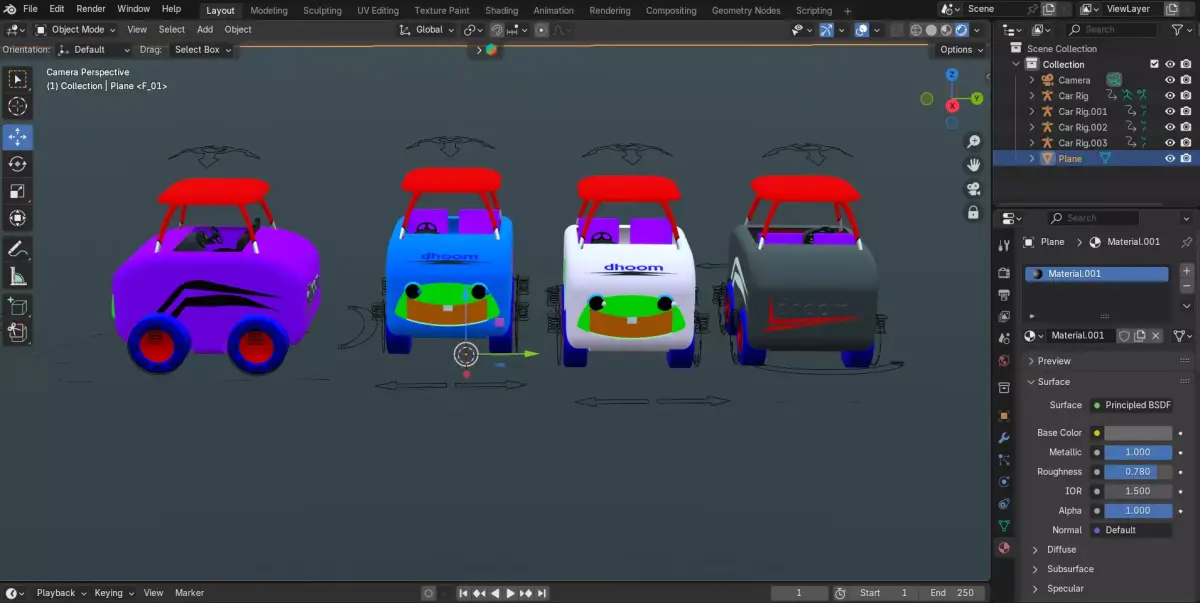
Task: Open the World properties tab
Action: point(1004,361)
